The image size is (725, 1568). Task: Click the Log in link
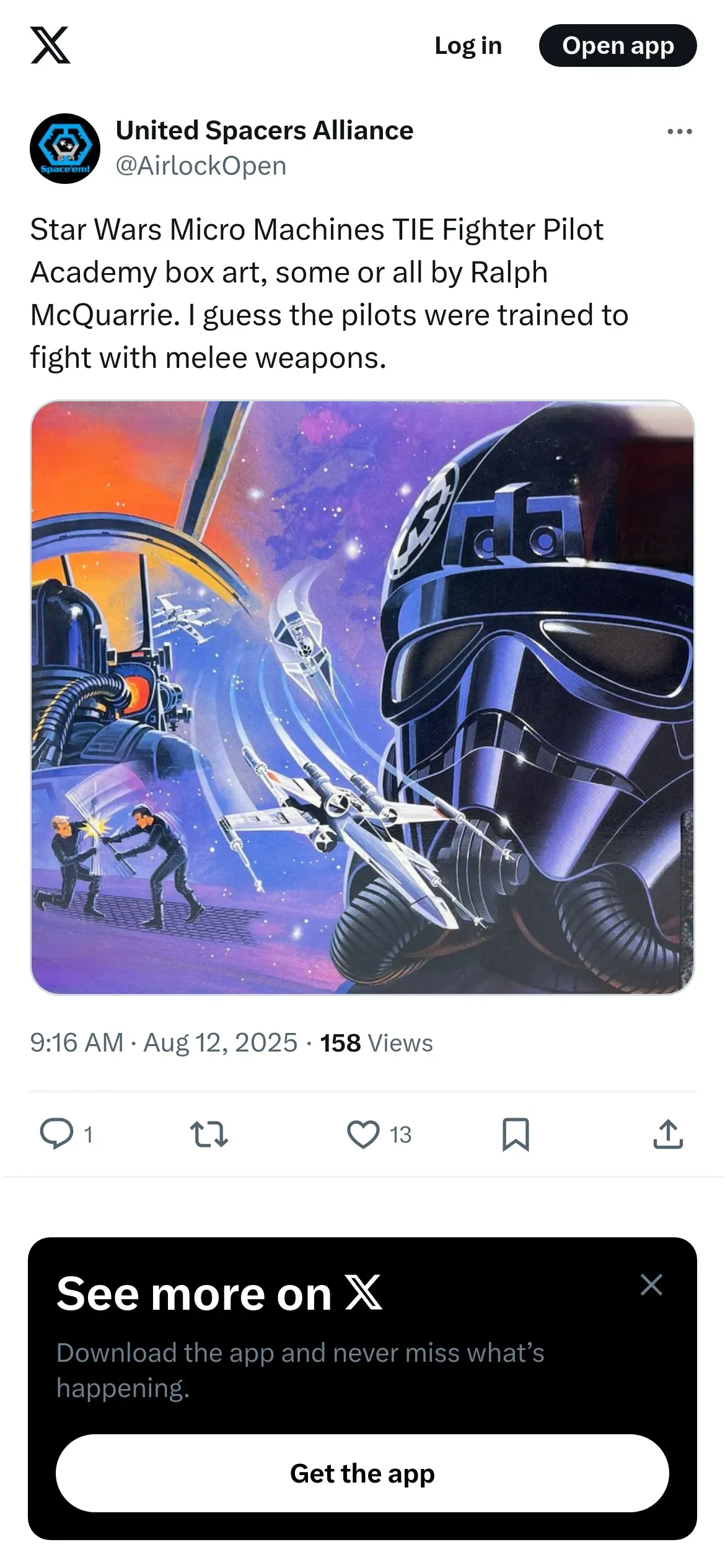[468, 46]
